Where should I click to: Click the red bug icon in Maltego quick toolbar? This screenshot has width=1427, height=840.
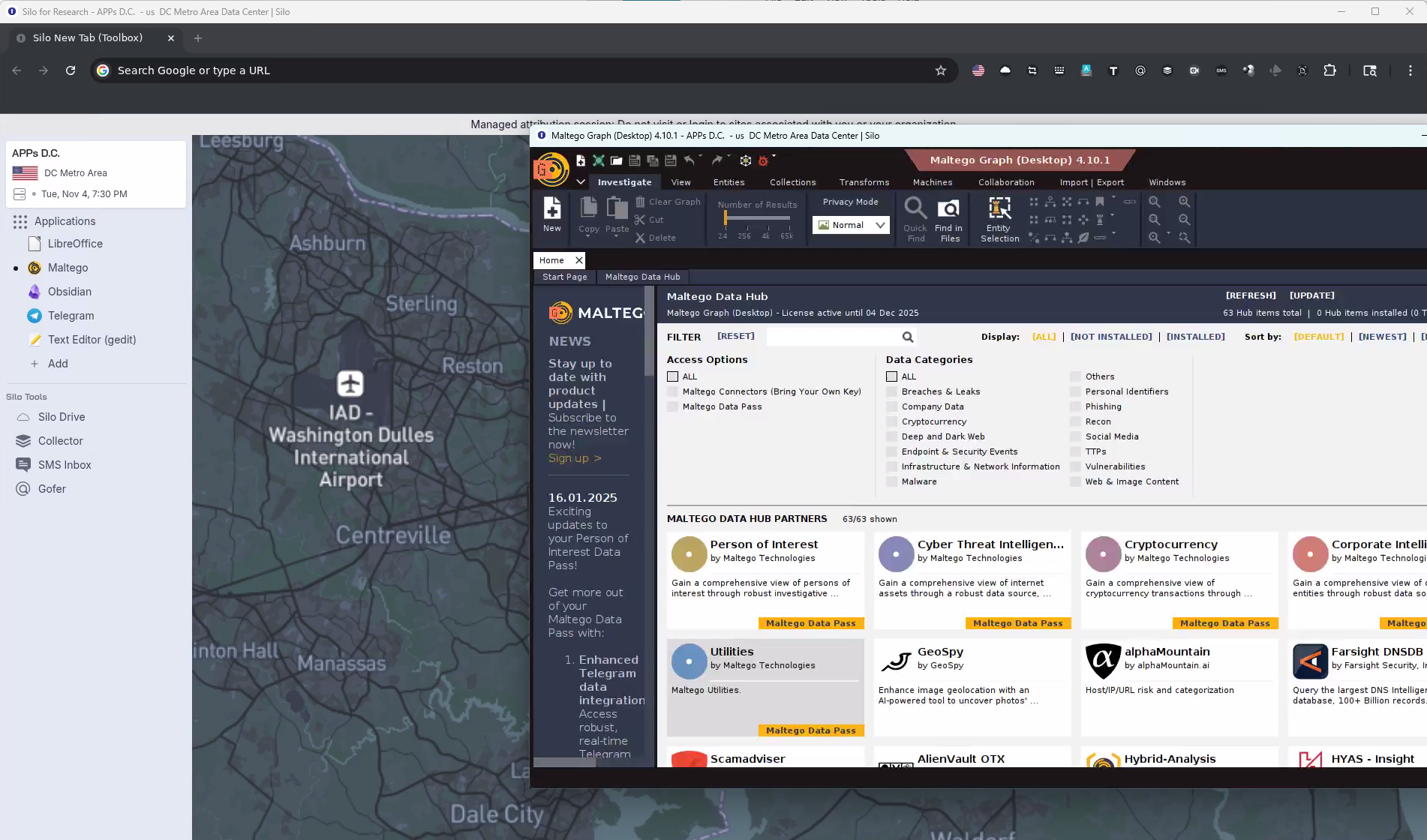[x=763, y=160]
